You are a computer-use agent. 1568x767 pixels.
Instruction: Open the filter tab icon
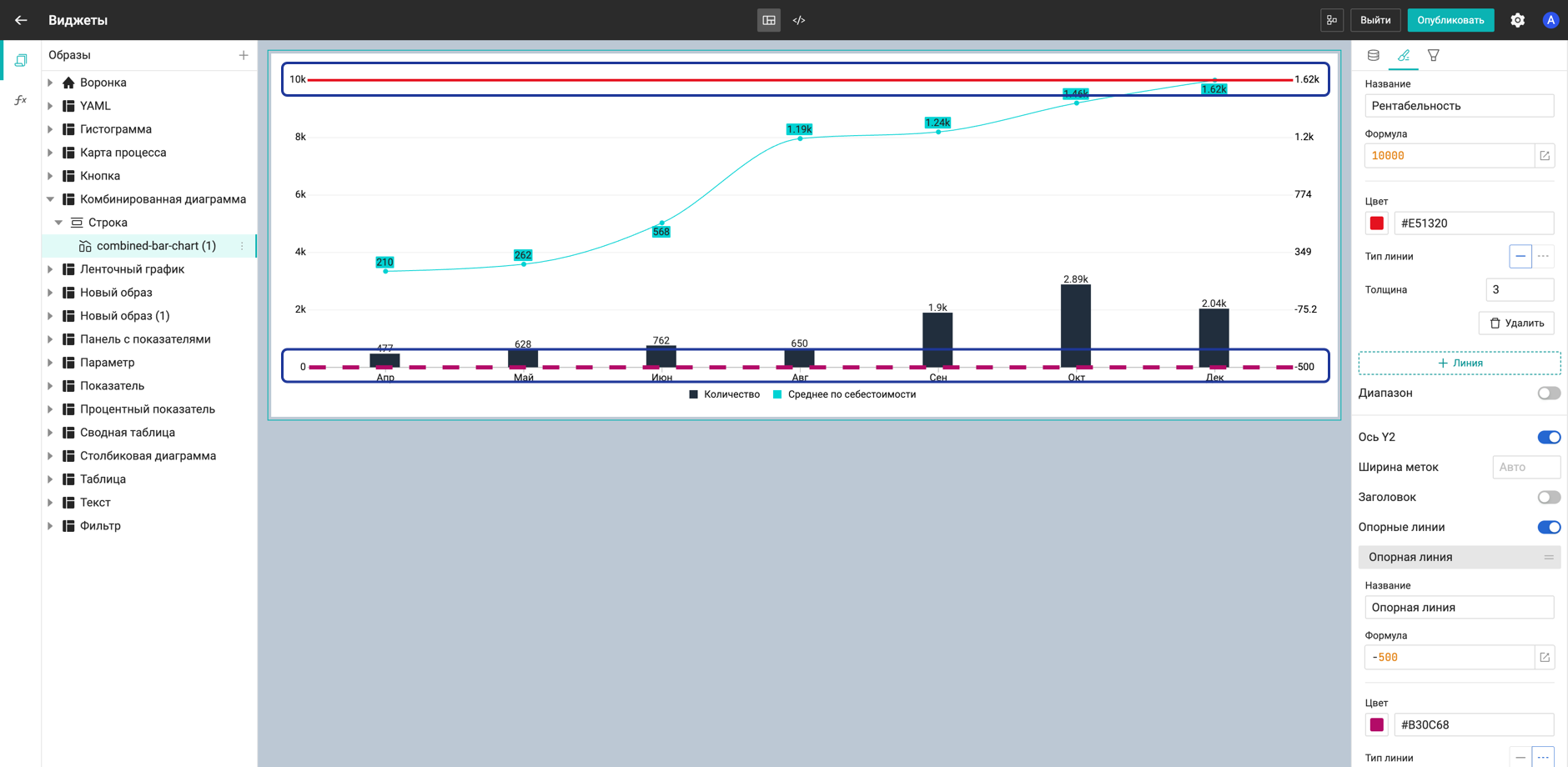pos(1433,55)
